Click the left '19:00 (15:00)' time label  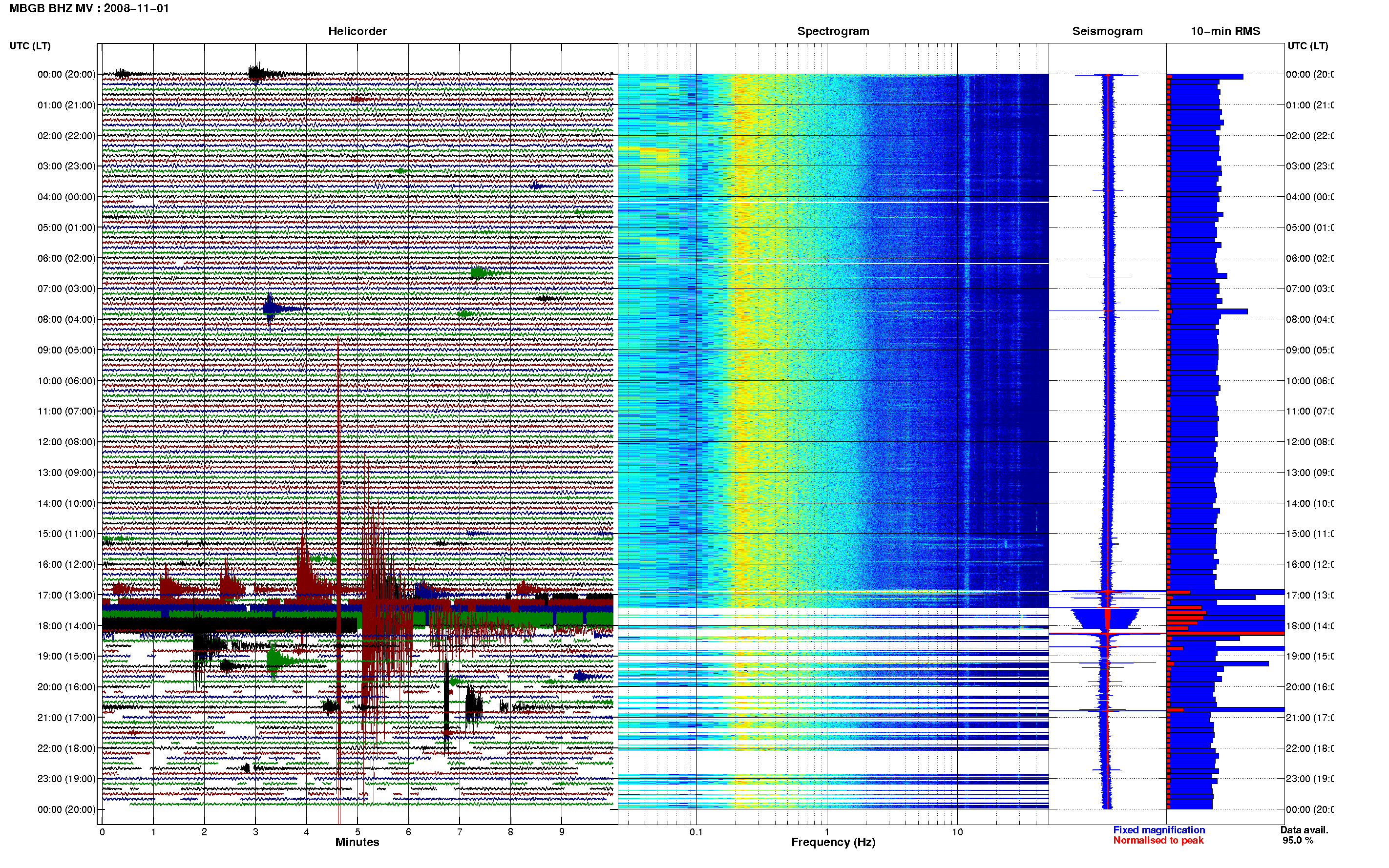point(66,657)
